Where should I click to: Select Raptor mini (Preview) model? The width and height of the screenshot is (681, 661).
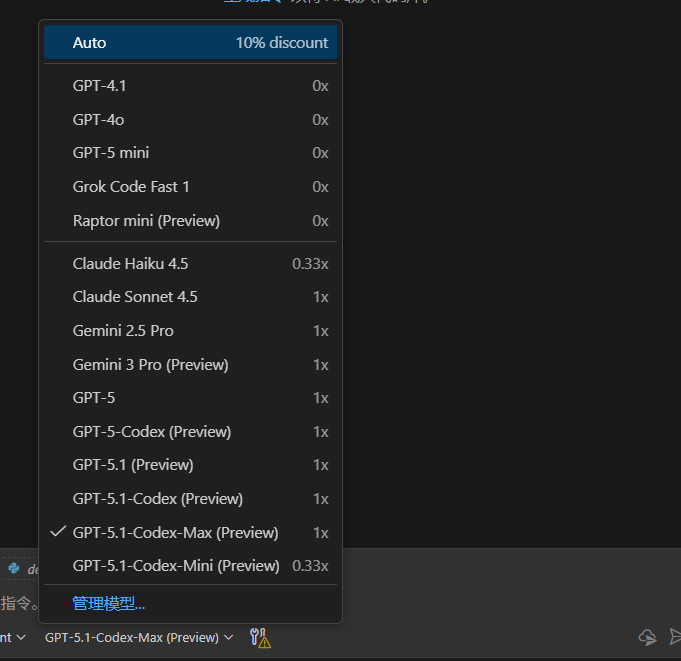[190, 221]
